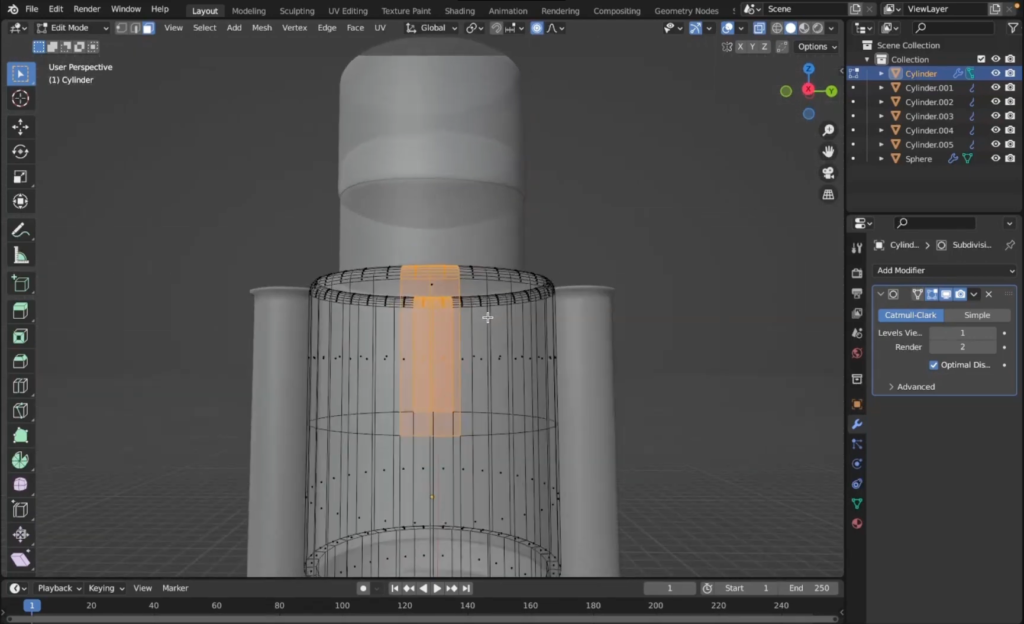Activate the Rotate tool
This screenshot has width=1024, height=624.
pos(20,151)
